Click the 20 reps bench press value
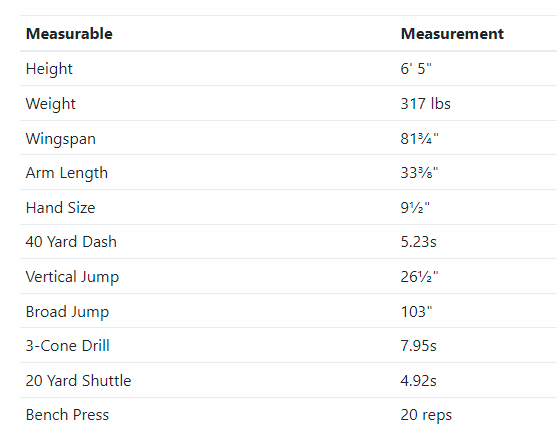Image resolution: width=557 pixels, height=436 pixels. [x=426, y=415]
